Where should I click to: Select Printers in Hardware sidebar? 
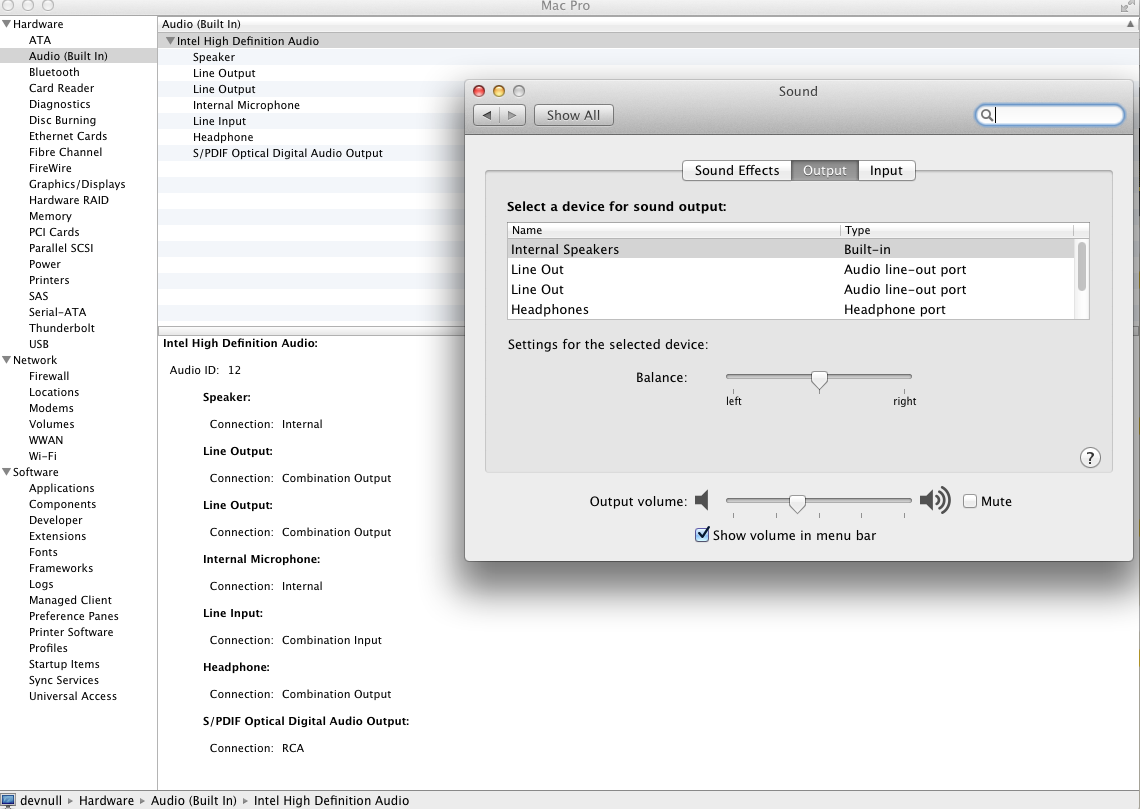point(49,280)
